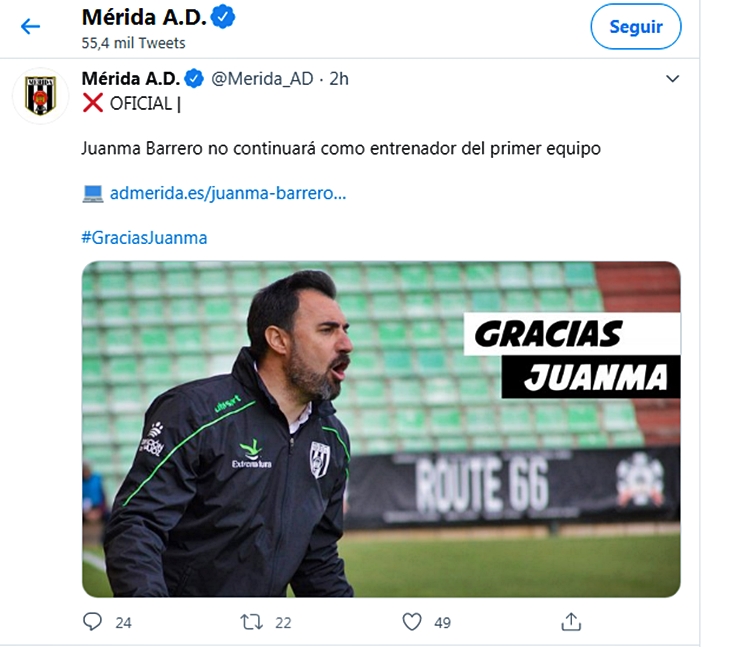
Task: Go back using the left arrow
Action: (30, 27)
